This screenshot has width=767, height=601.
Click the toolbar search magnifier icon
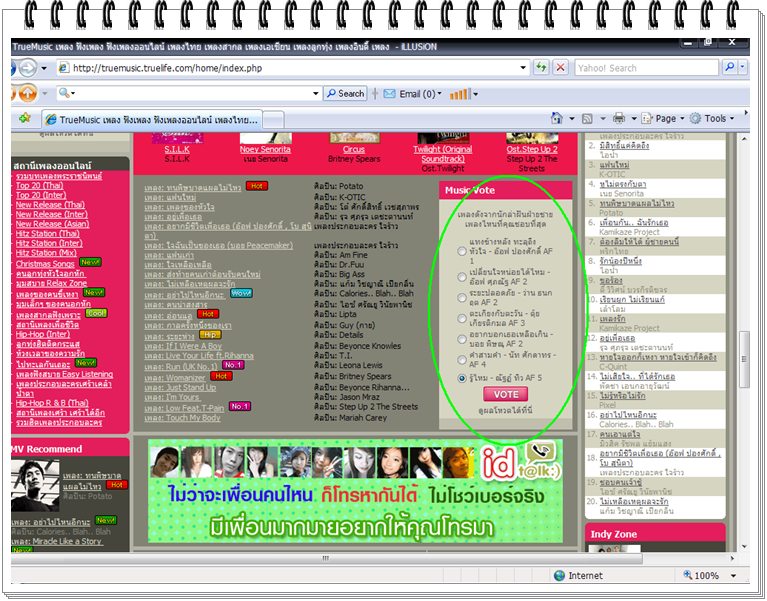pos(64,93)
